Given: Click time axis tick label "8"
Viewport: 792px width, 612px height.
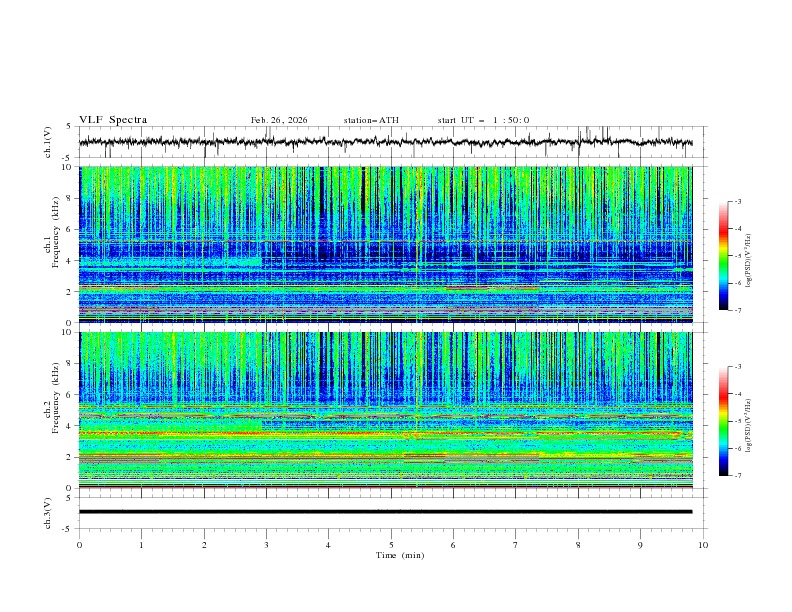Looking at the screenshot, I should click(x=578, y=545).
